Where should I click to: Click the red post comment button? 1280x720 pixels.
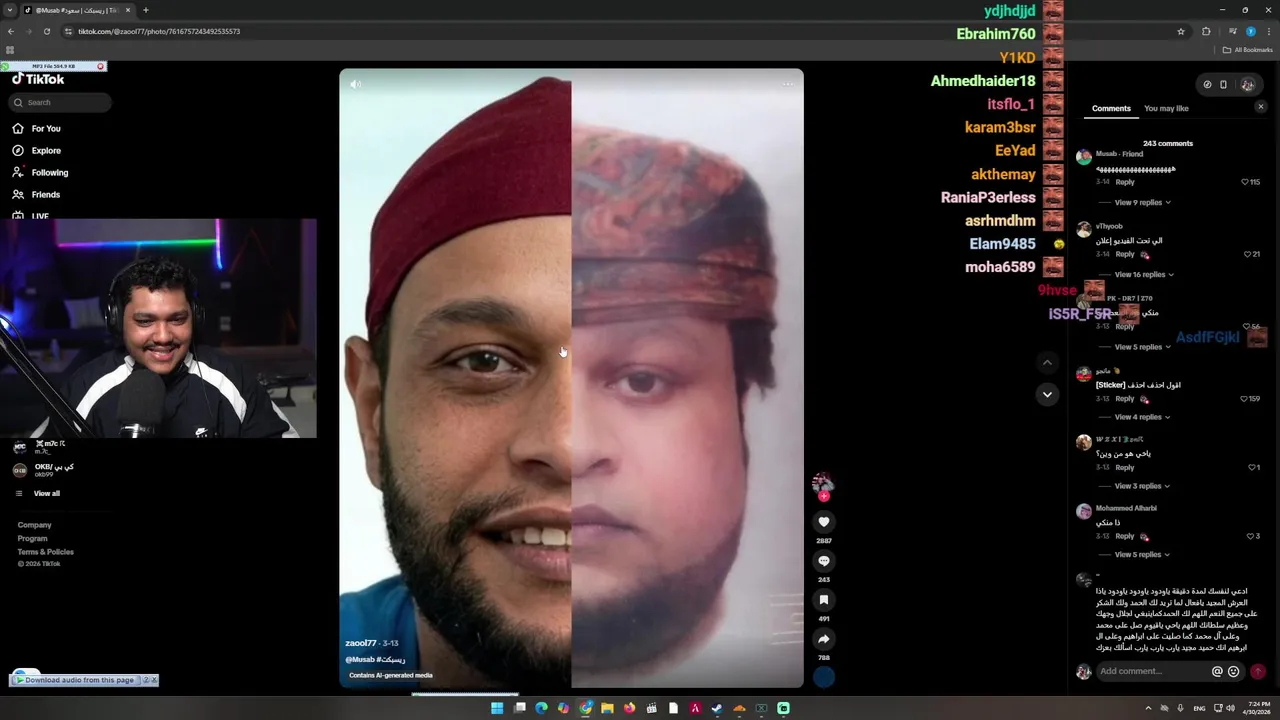tap(1258, 672)
